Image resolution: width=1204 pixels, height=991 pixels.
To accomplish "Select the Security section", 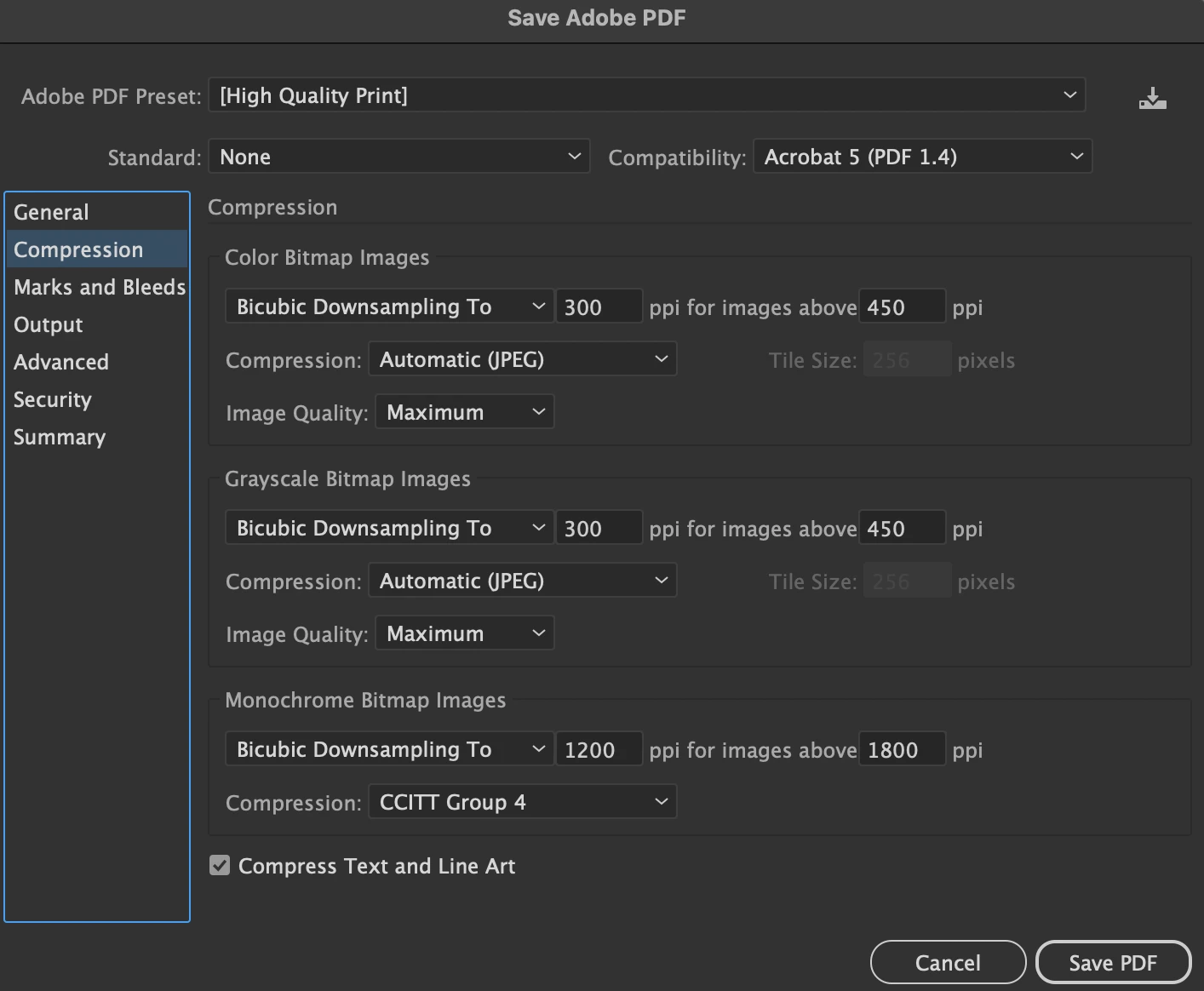I will click(97, 399).
